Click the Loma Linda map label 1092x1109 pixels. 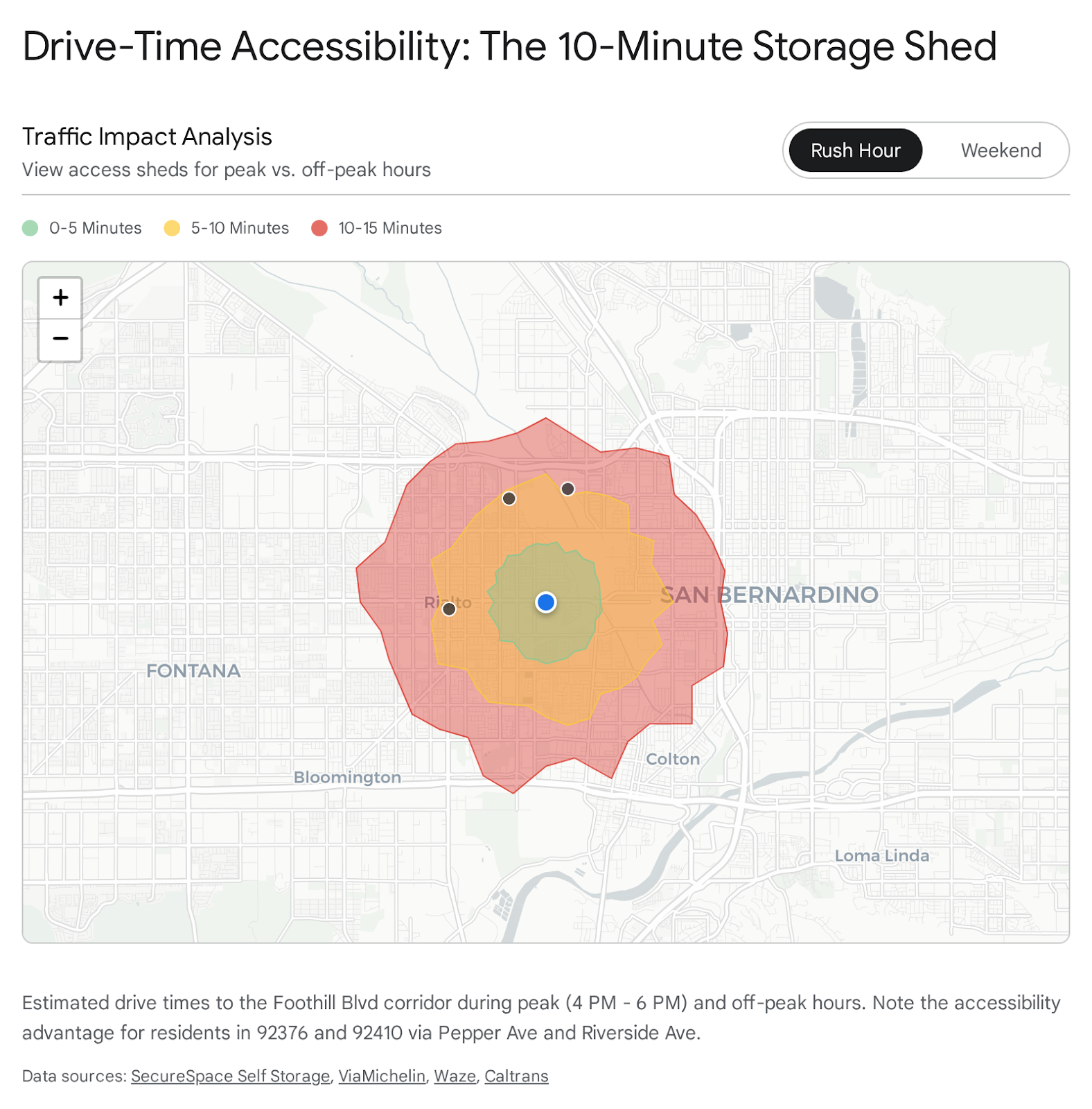[881, 855]
